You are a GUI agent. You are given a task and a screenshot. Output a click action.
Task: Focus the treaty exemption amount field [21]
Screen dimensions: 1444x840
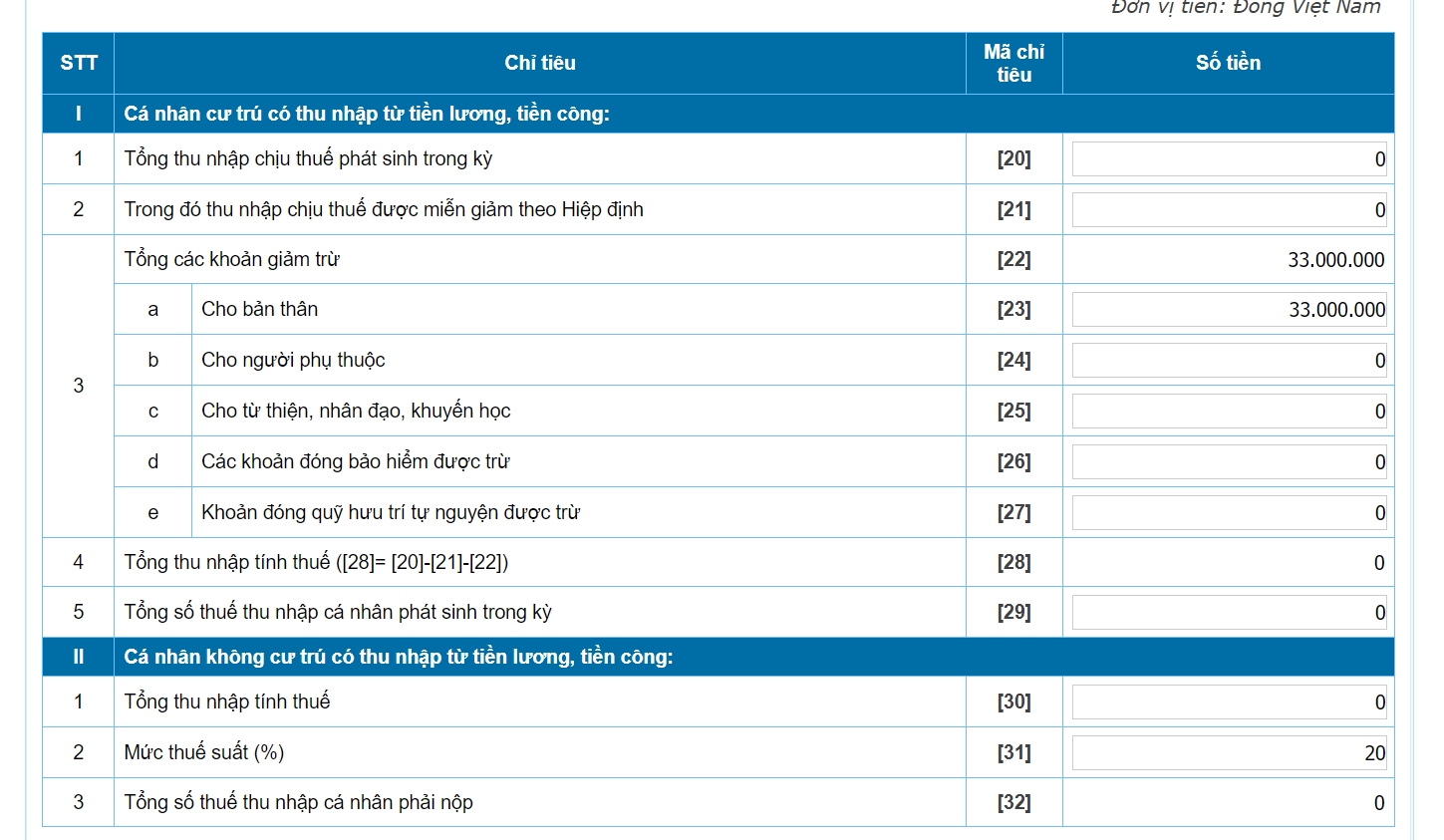[1228, 210]
